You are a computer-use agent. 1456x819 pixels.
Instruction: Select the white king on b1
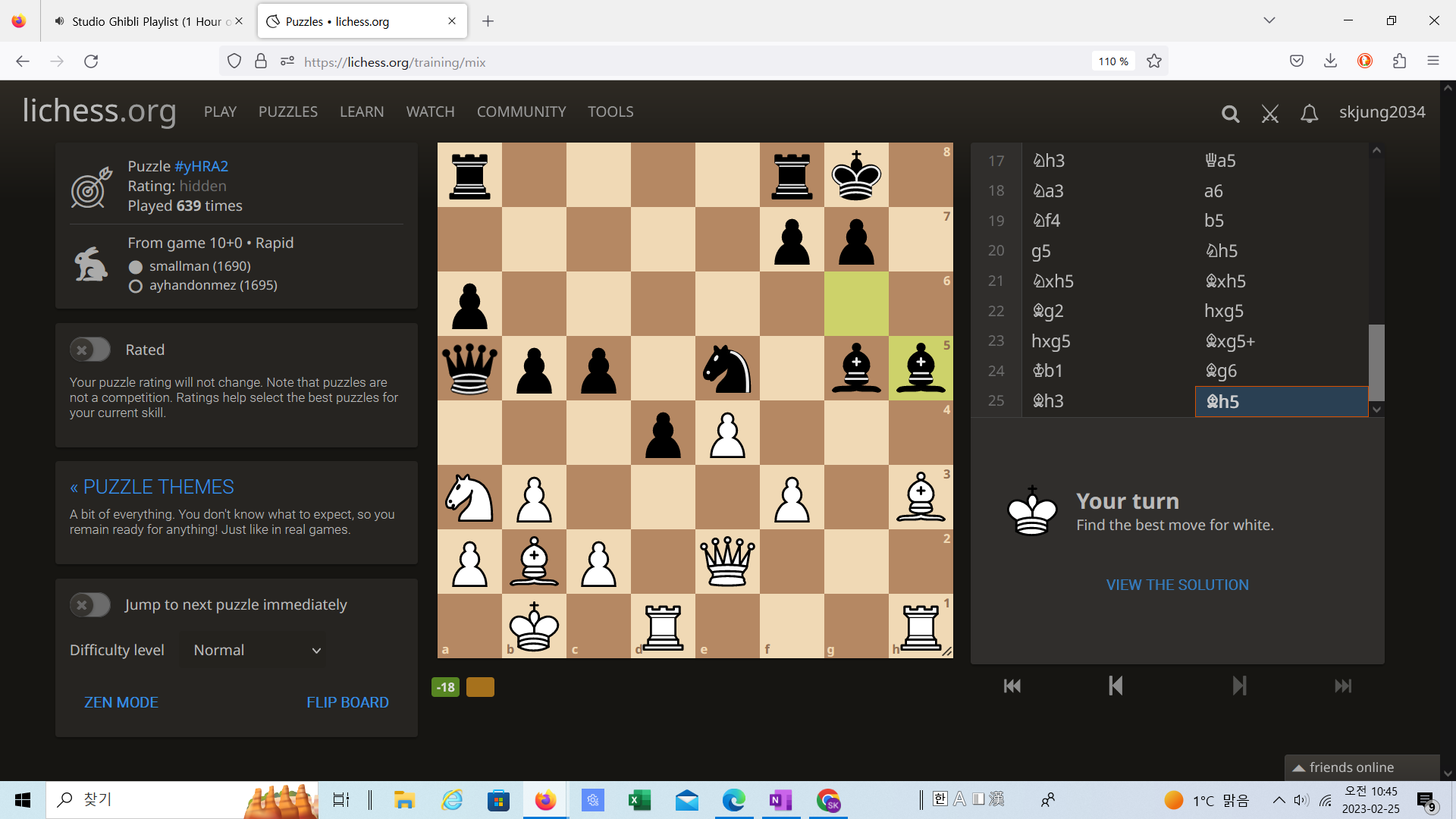click(x=534, y=626)
